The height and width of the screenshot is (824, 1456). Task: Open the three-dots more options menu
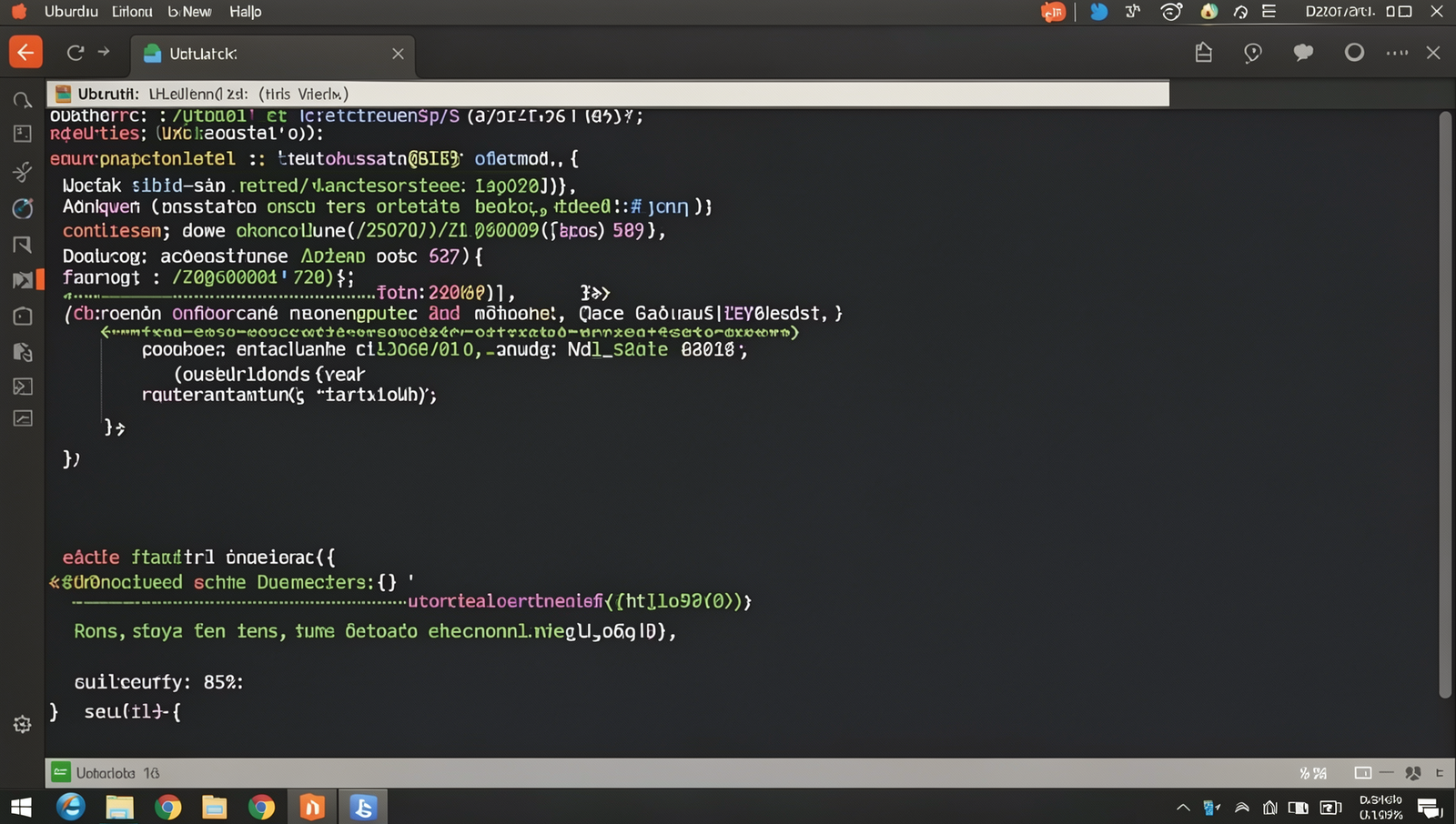pos(1397,53)
